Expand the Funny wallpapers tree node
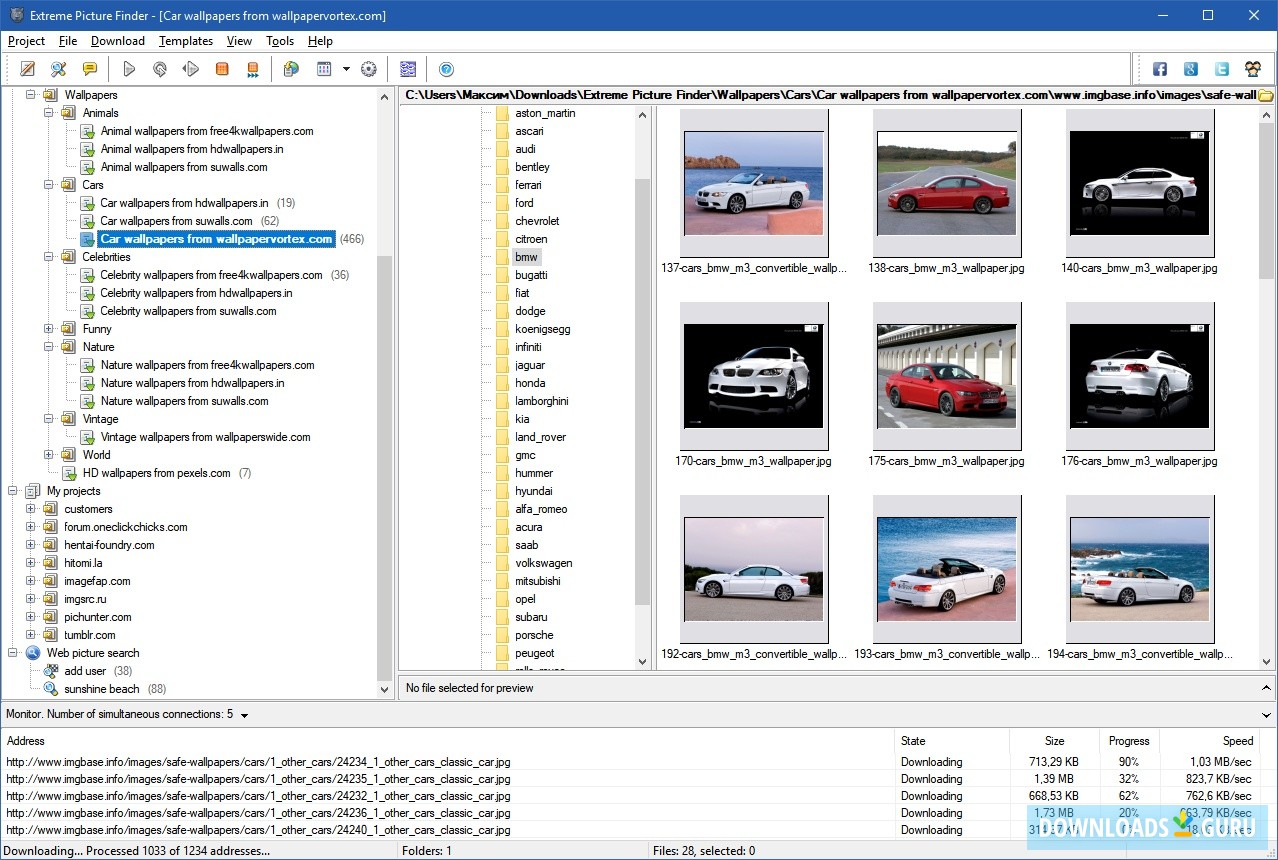This screenshot has height=860, width=1278. coord(48,328)
